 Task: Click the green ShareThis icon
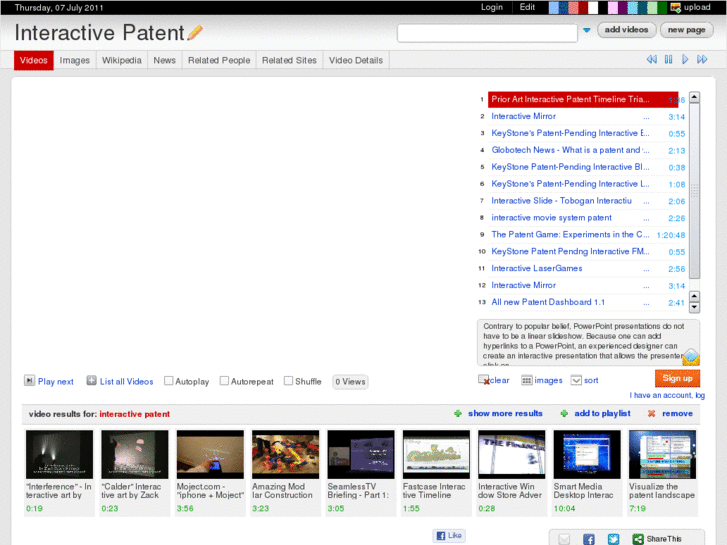coord(638,539)
